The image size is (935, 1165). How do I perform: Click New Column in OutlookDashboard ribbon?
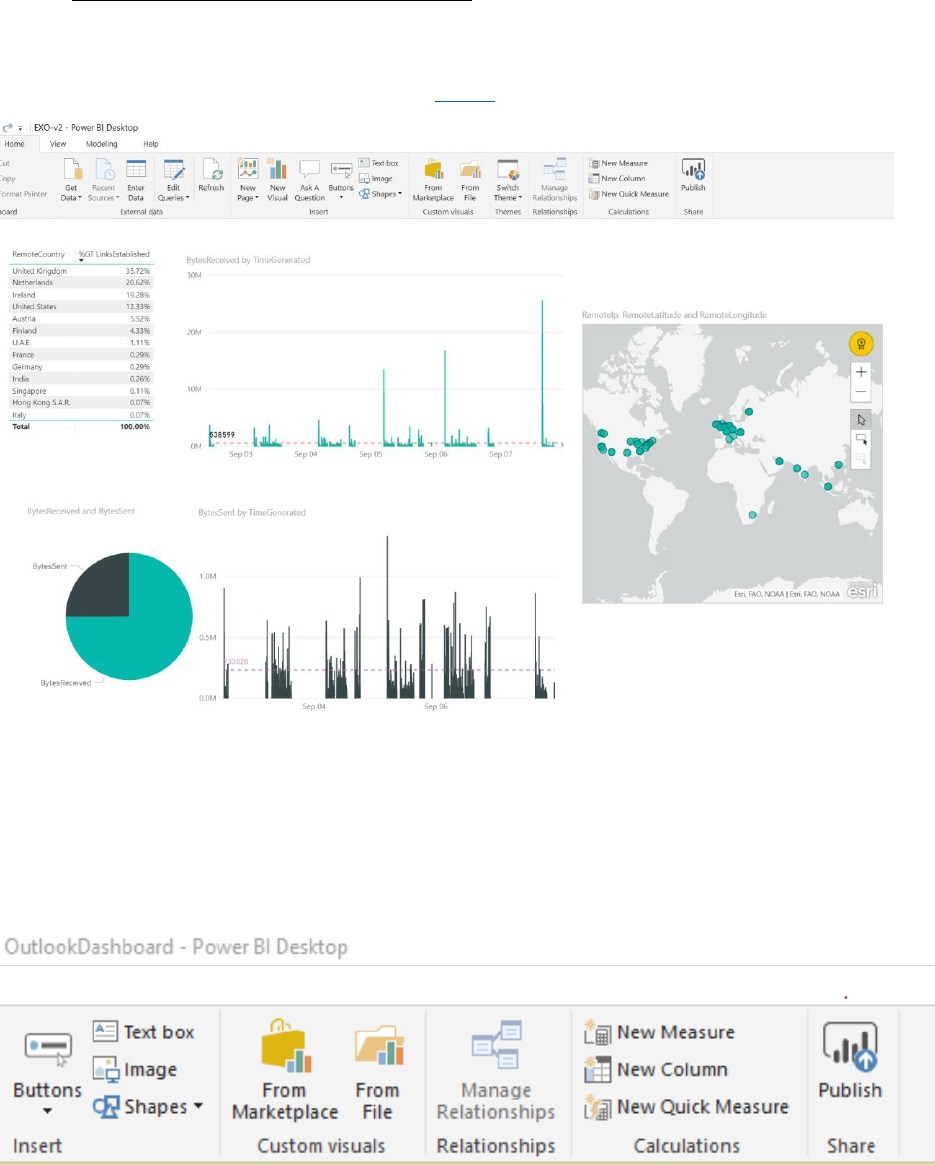(656, 1069)
